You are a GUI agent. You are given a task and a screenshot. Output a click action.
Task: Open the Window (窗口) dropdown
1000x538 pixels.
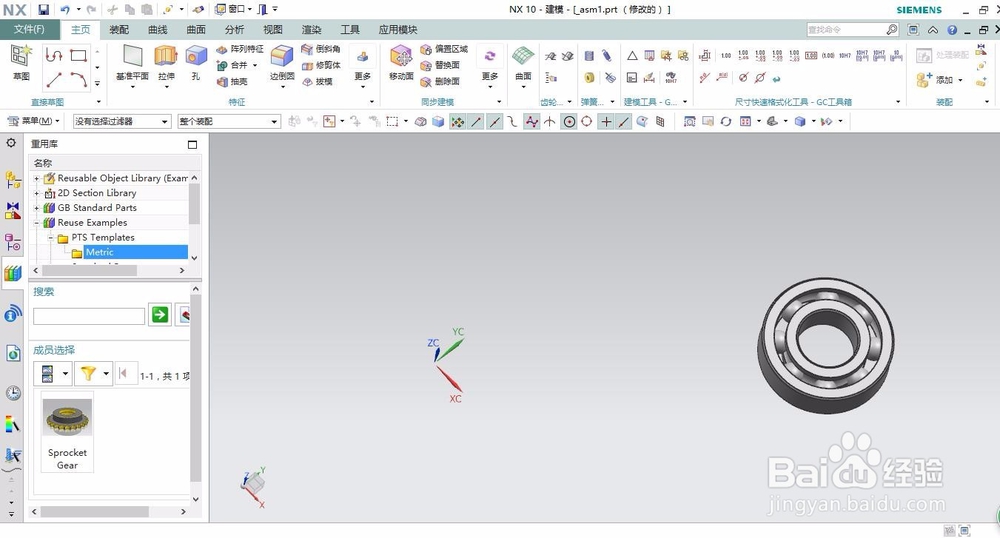[233, 10]
